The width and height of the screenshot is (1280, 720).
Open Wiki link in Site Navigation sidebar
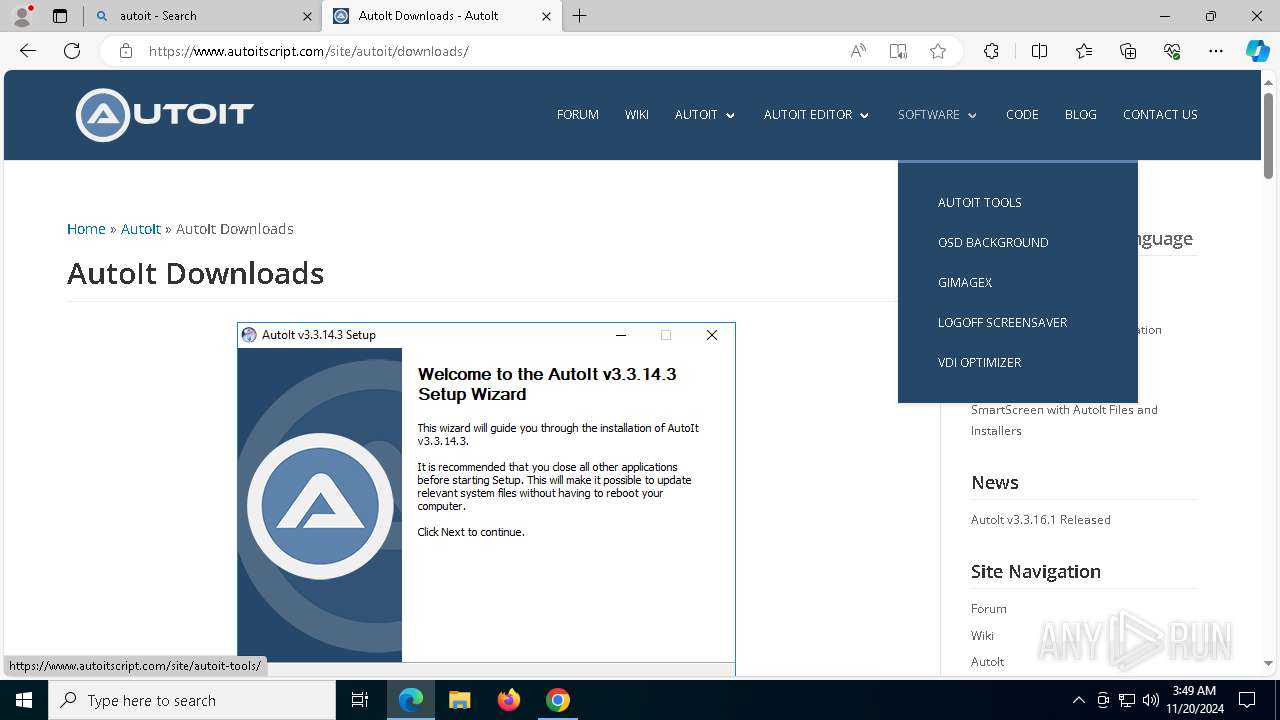982,636
